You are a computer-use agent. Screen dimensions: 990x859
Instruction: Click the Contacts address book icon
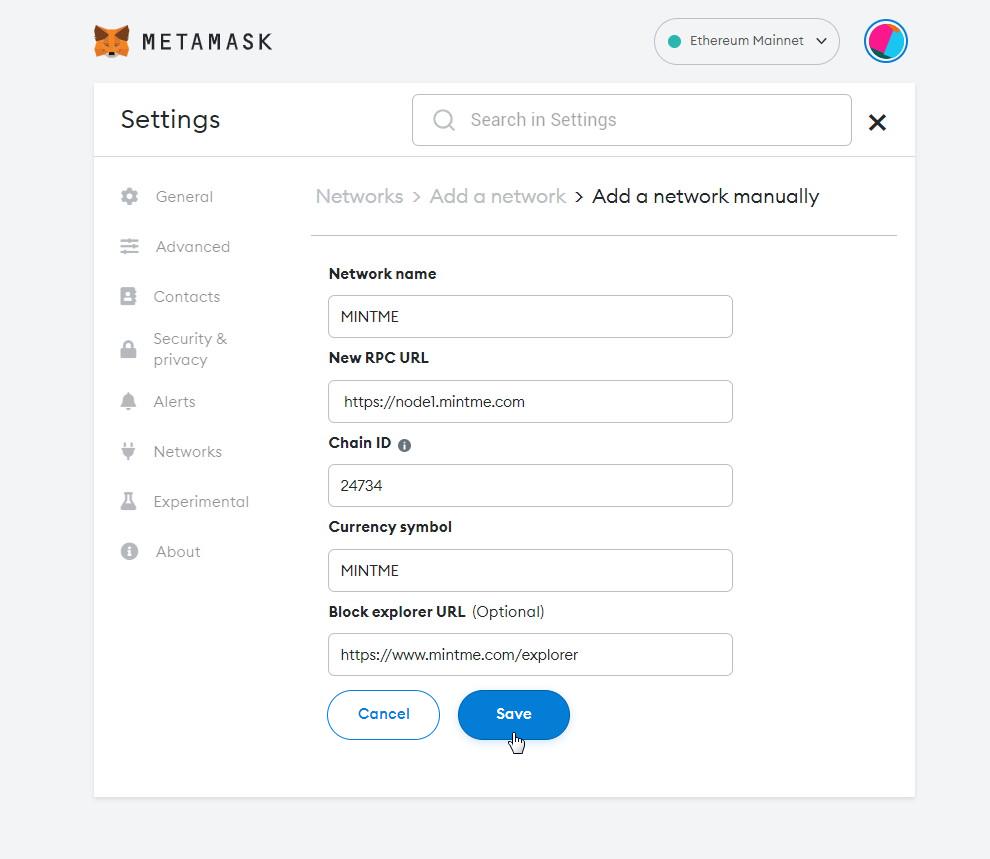(128, 297)
